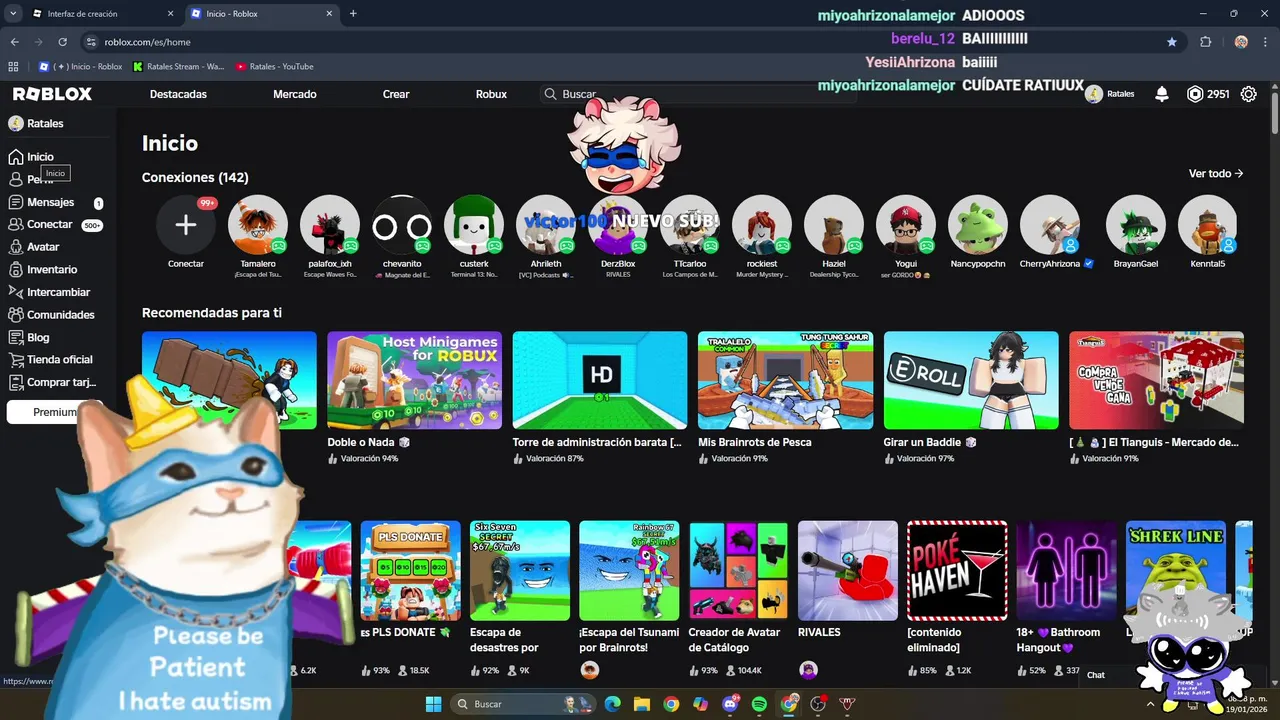Open Intercambiar in the sidebar

(58, 292)
